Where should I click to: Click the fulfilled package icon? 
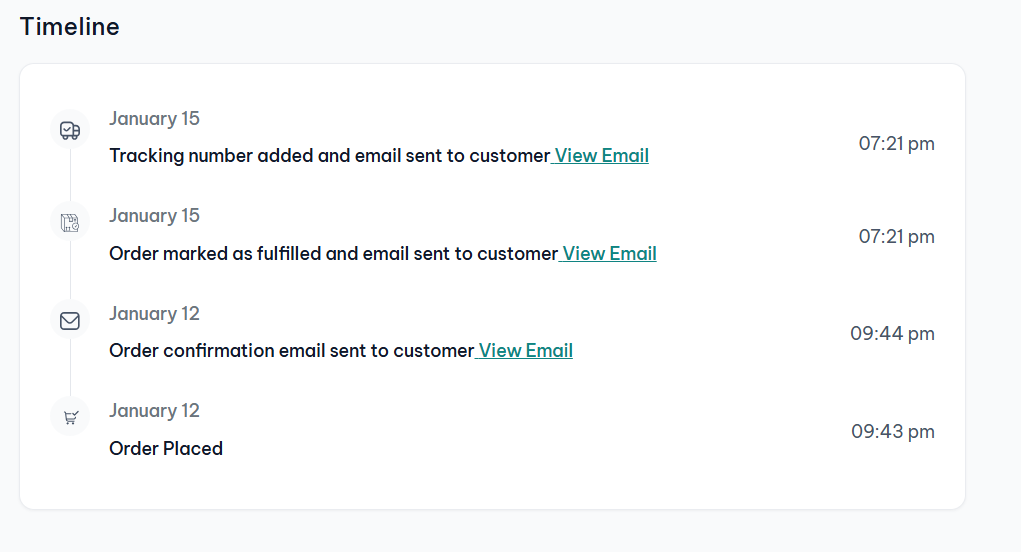(x=70, y=222)
